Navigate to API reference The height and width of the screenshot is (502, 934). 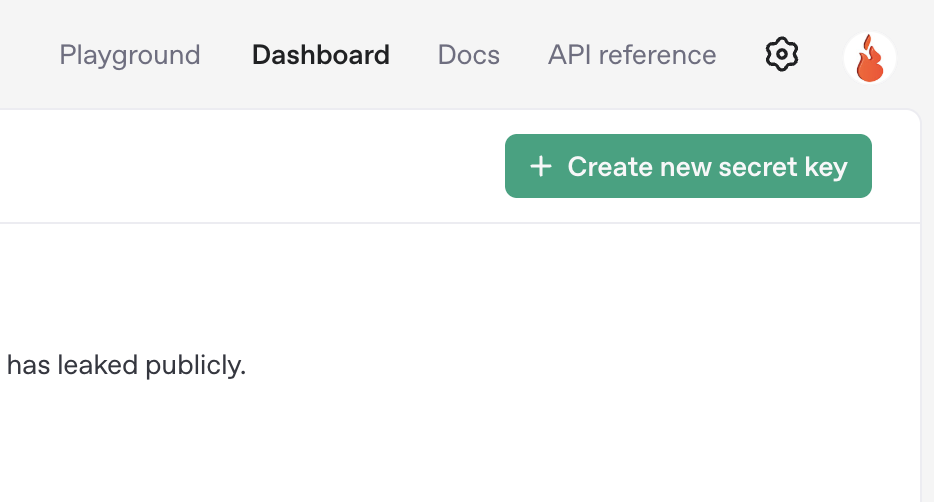(632, 54)
